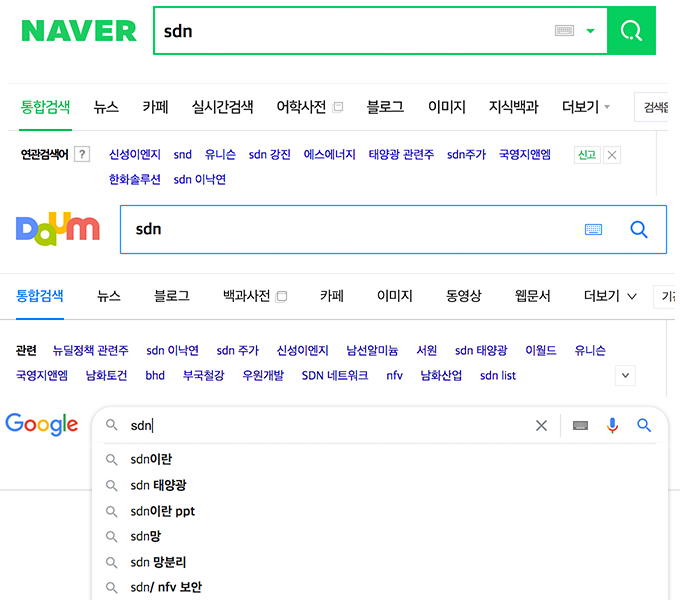
Task: Open Daum 백과사전 tab
Action: [246, 296]
